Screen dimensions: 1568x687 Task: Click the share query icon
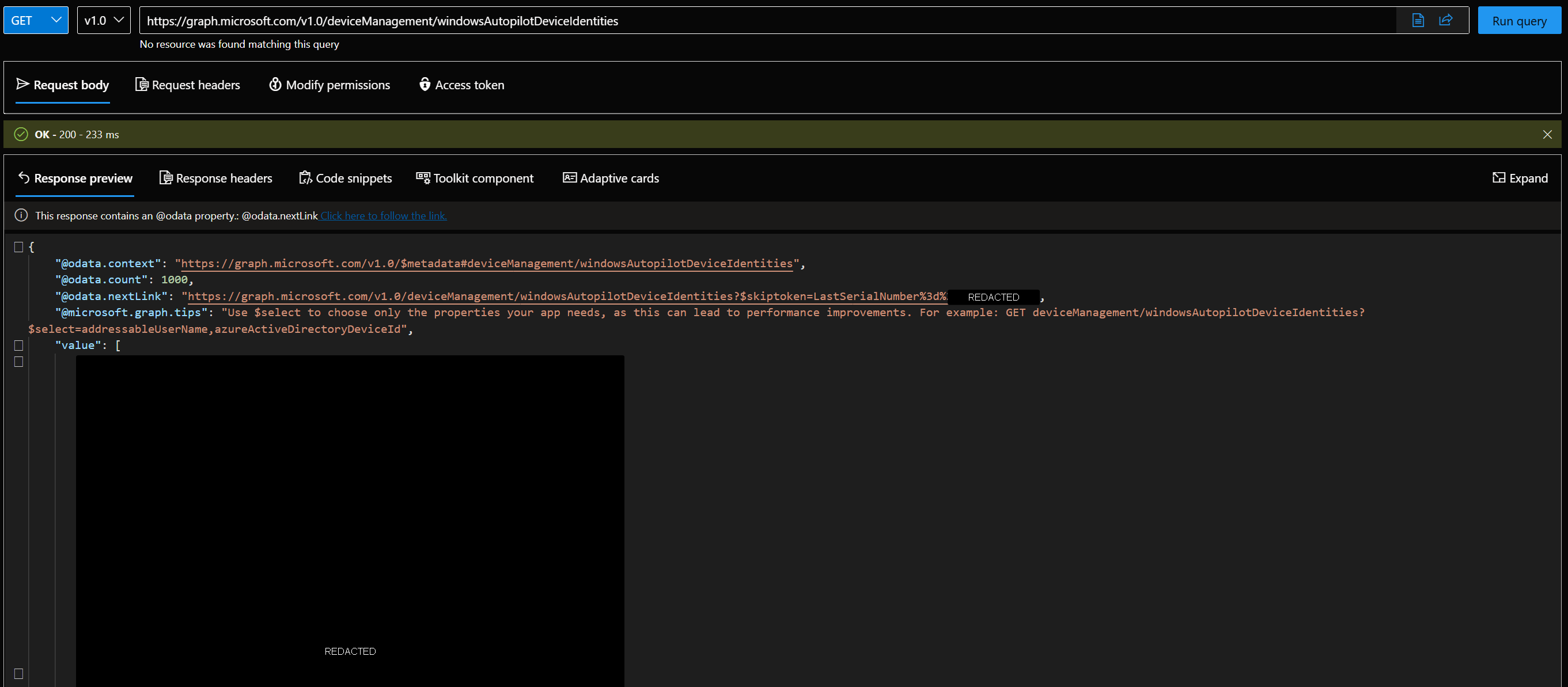(x=1446, y=21)
